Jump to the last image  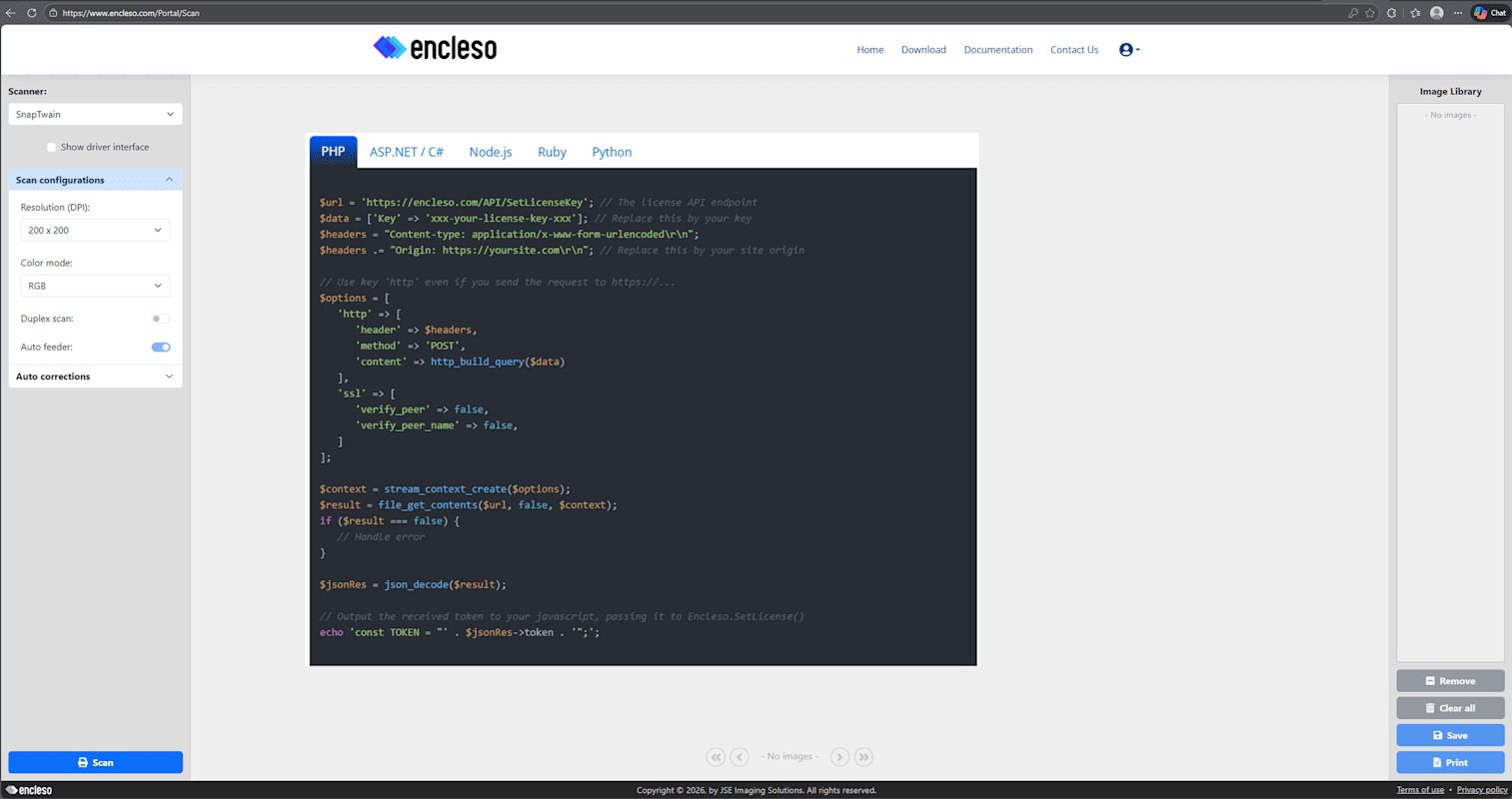tap(863, 757)
